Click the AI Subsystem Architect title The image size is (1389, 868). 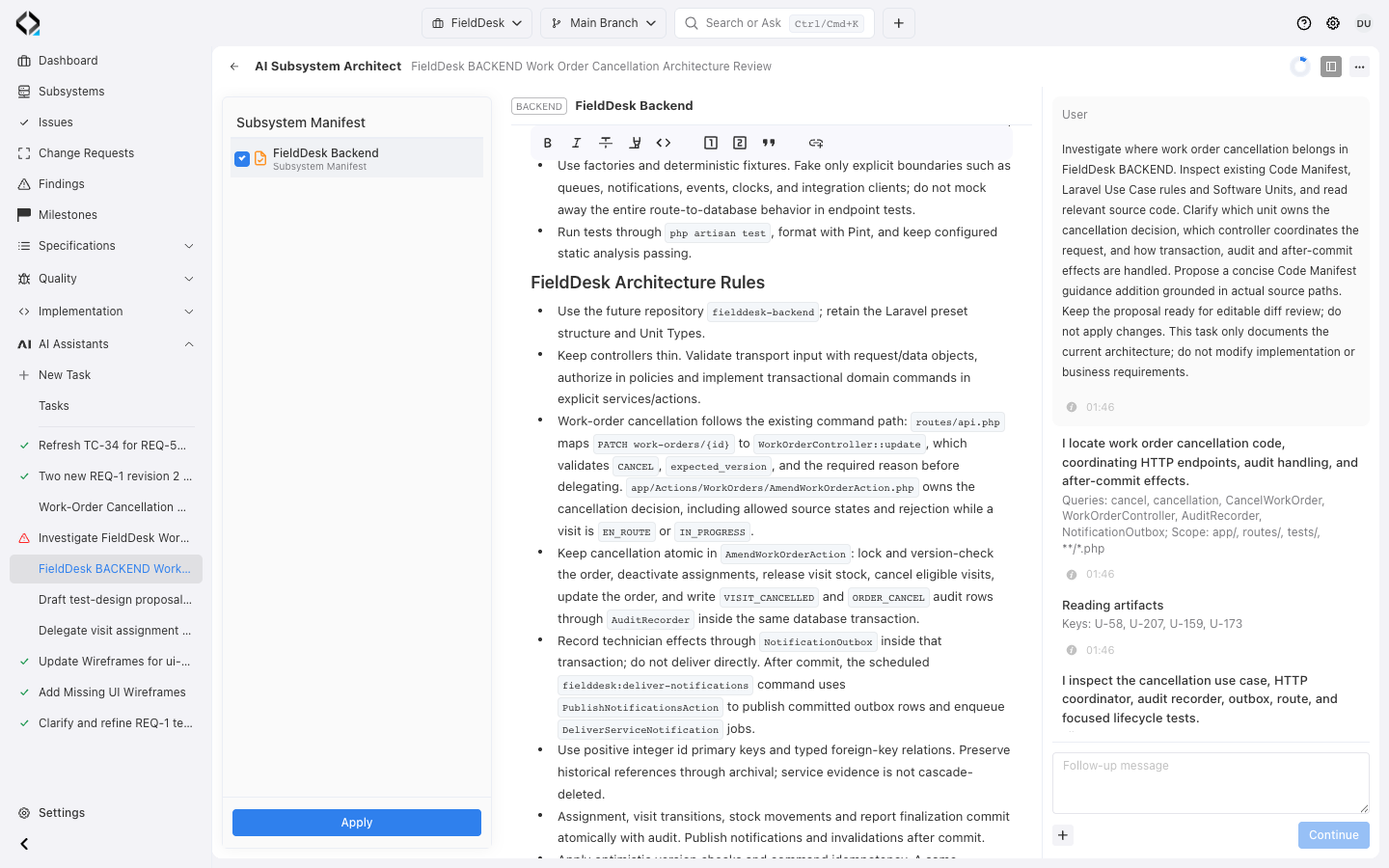pos(328,67)
